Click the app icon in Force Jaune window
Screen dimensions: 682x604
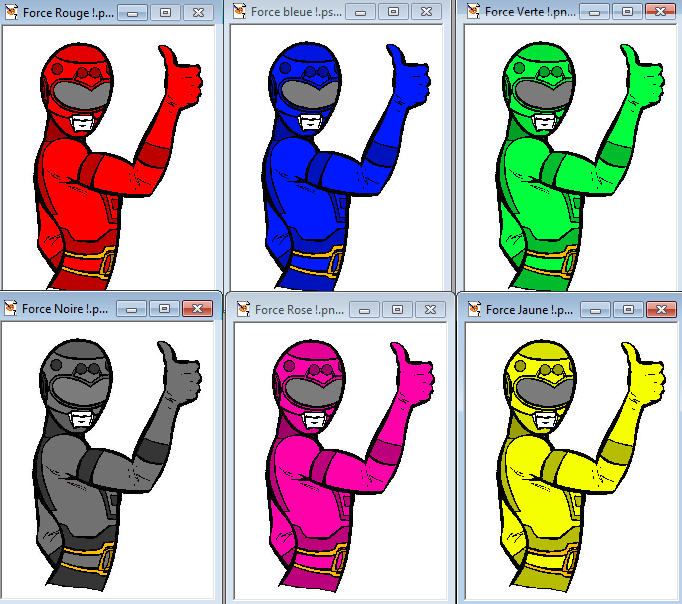coord(475,309)
